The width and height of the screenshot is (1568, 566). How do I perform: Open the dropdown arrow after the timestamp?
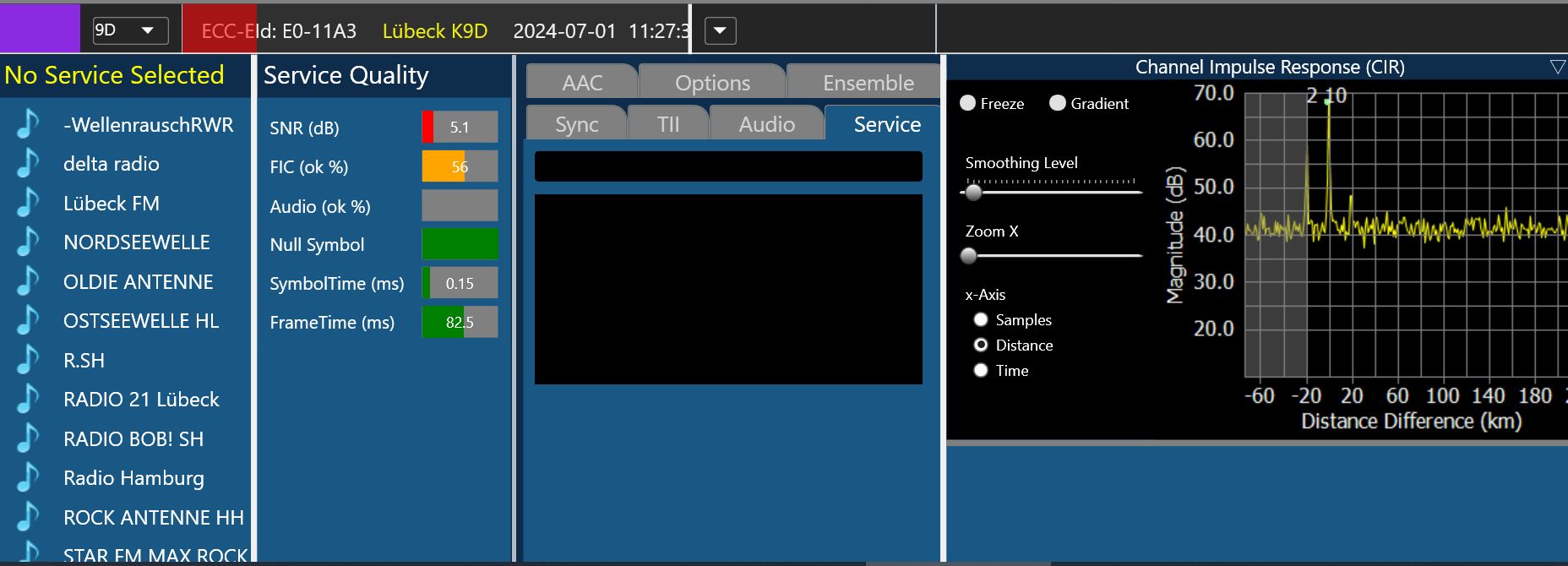[720, 31]
